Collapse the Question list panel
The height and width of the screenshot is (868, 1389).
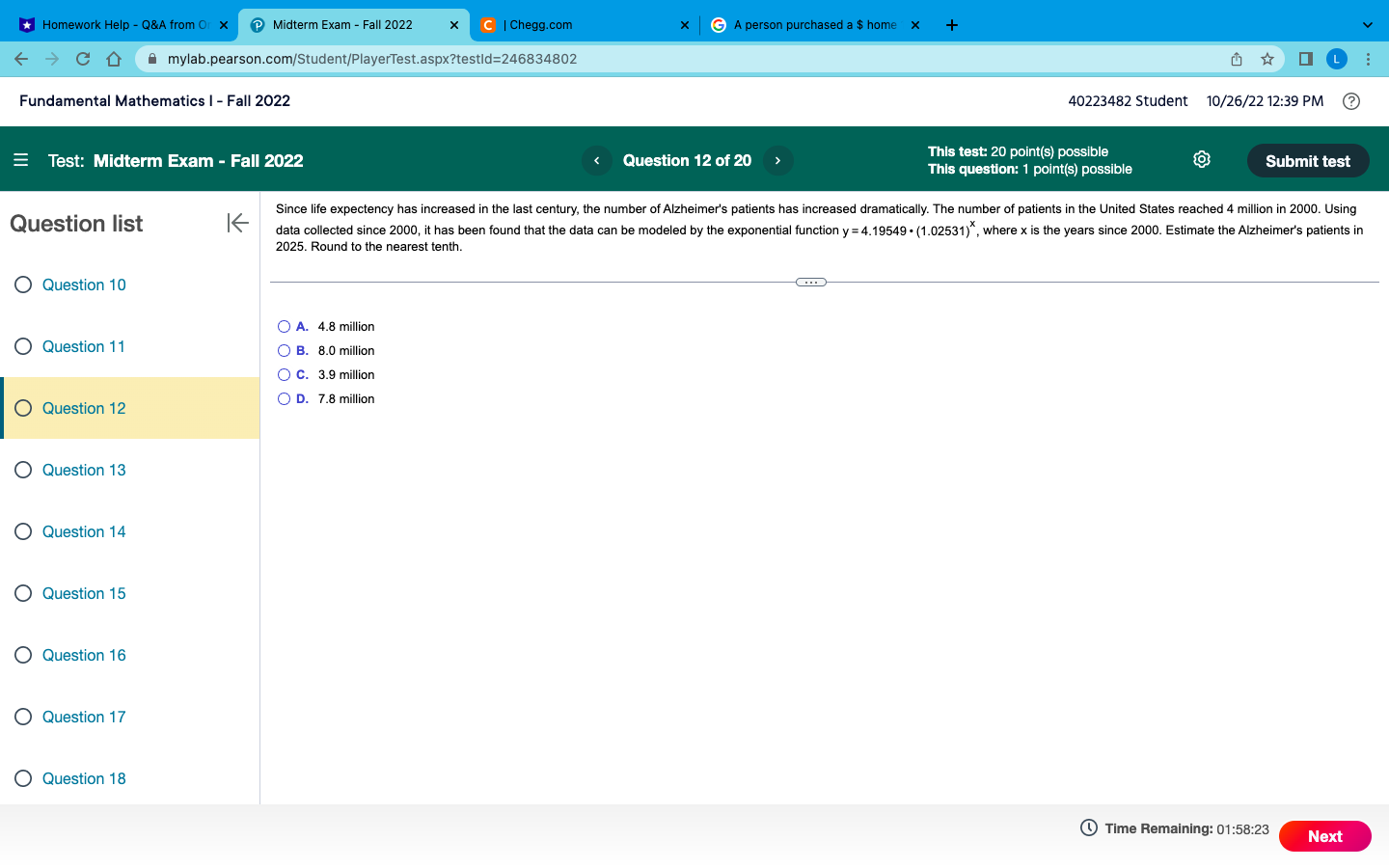click(237, 223)
